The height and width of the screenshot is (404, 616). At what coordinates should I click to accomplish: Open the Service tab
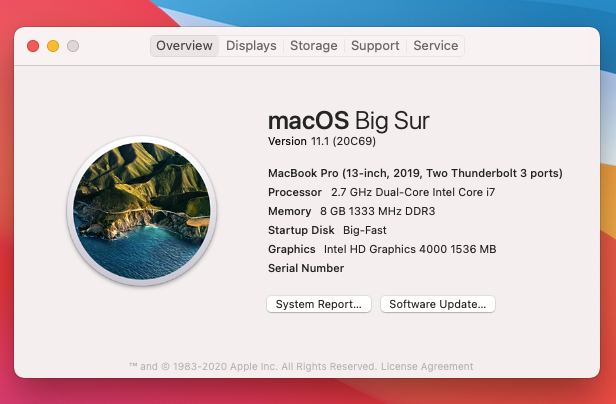435,46
